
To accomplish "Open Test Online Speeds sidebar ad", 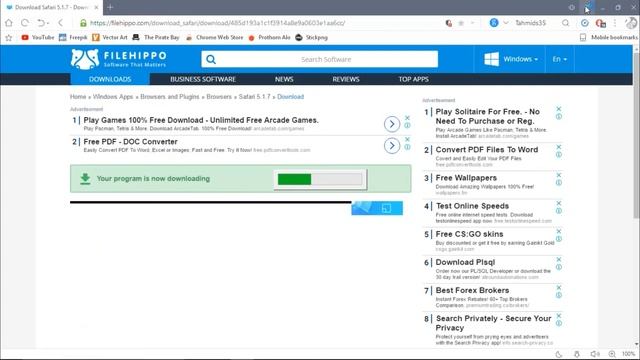I will click(472, 206).
